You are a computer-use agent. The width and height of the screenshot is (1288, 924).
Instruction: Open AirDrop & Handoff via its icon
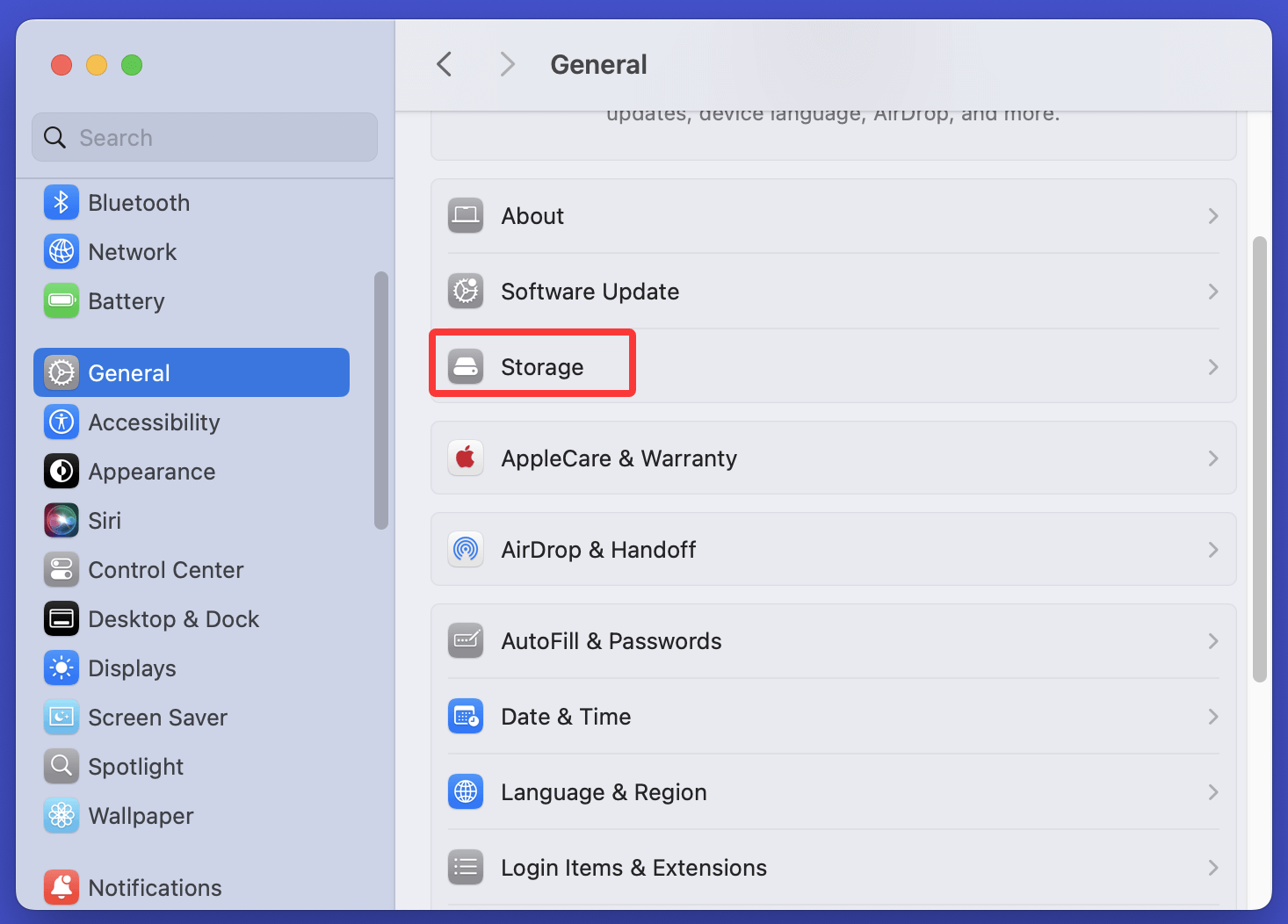coord(466,550)
